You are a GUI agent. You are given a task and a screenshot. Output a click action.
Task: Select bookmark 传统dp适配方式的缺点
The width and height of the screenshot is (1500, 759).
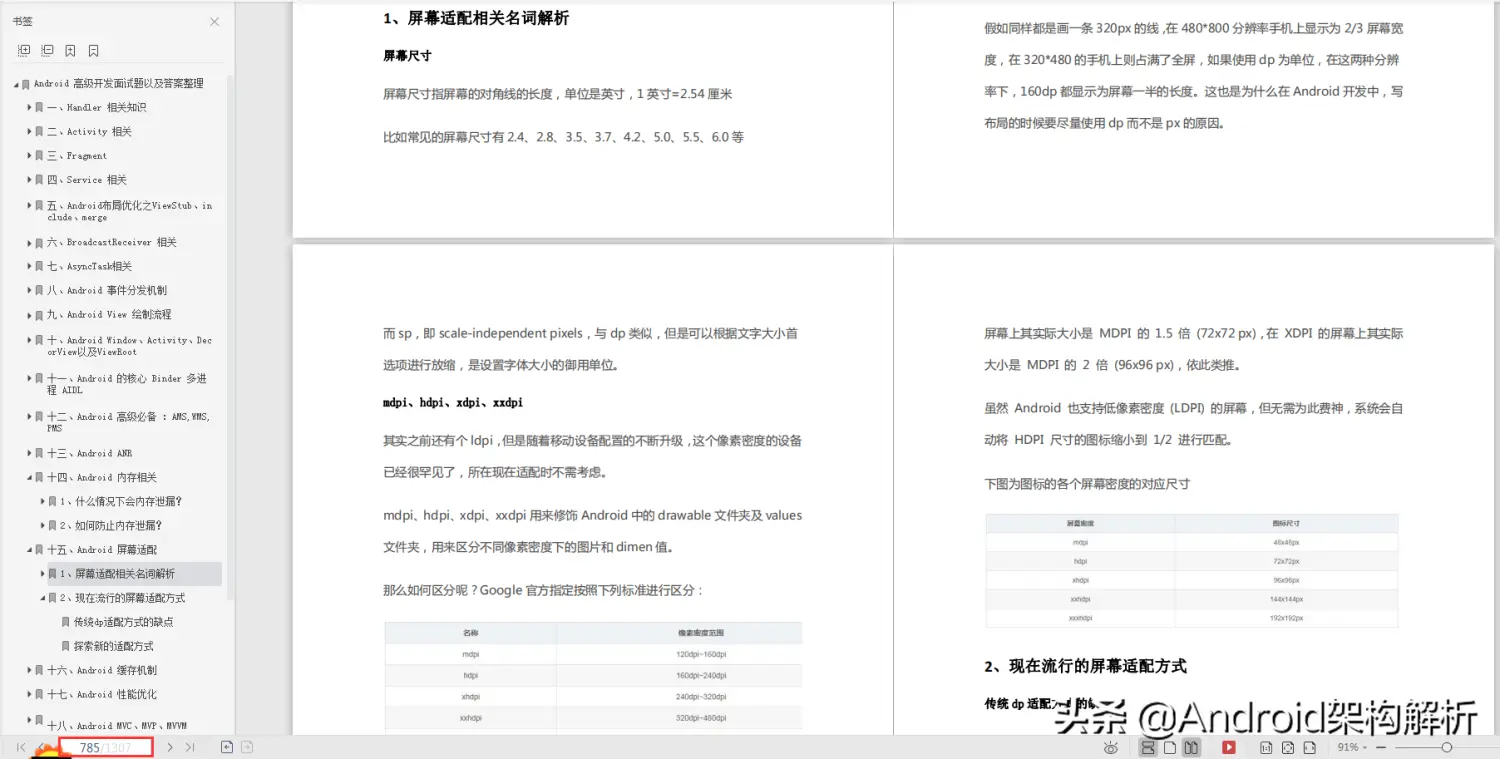(x=123, y=621)
